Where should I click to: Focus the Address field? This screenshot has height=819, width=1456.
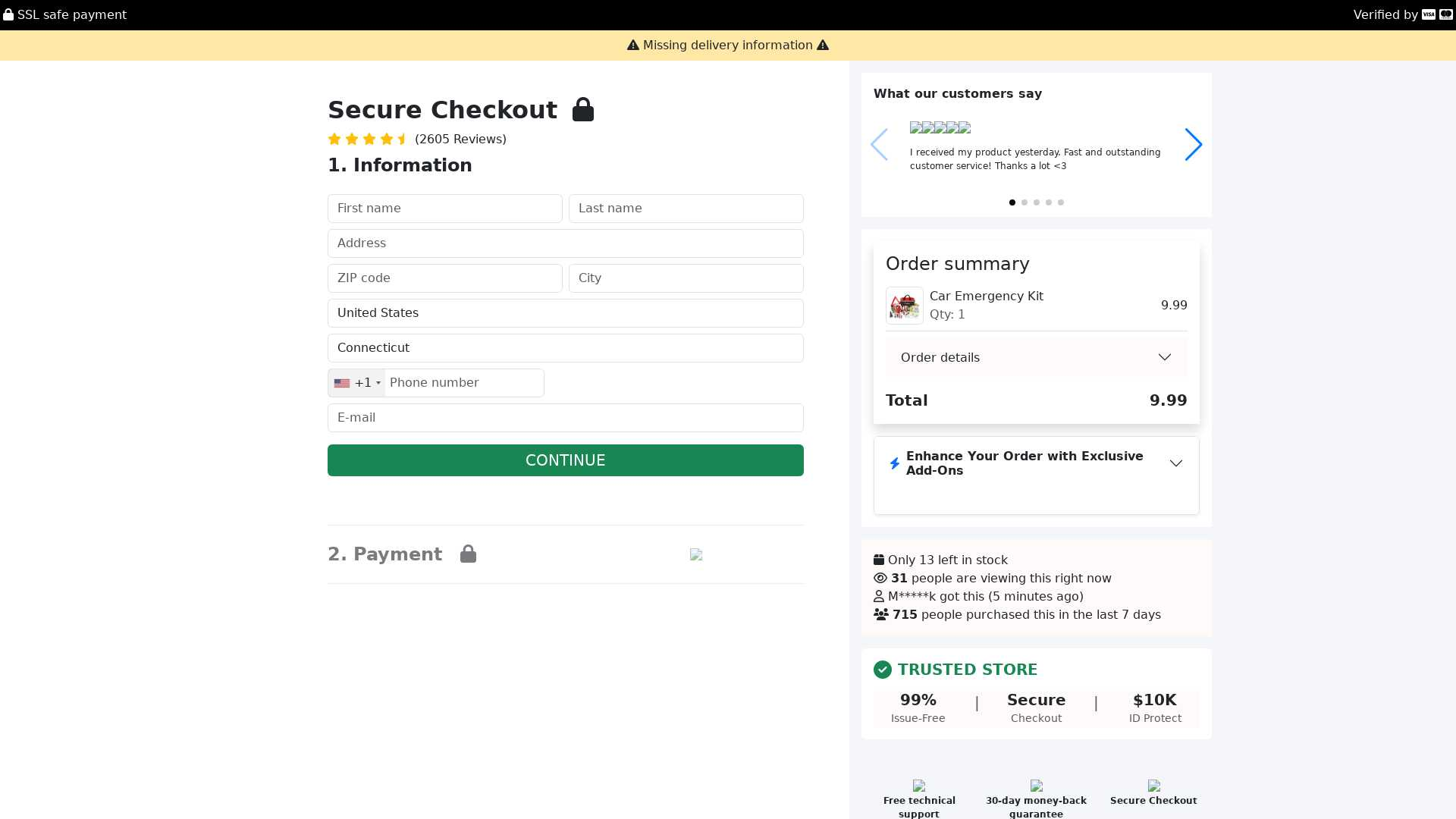(x=566, y=243)
